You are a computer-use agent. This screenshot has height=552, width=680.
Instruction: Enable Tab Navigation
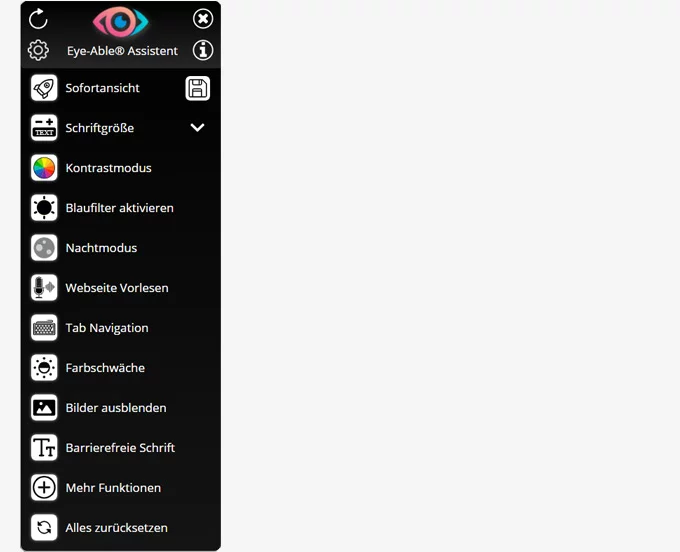[107, 328]
